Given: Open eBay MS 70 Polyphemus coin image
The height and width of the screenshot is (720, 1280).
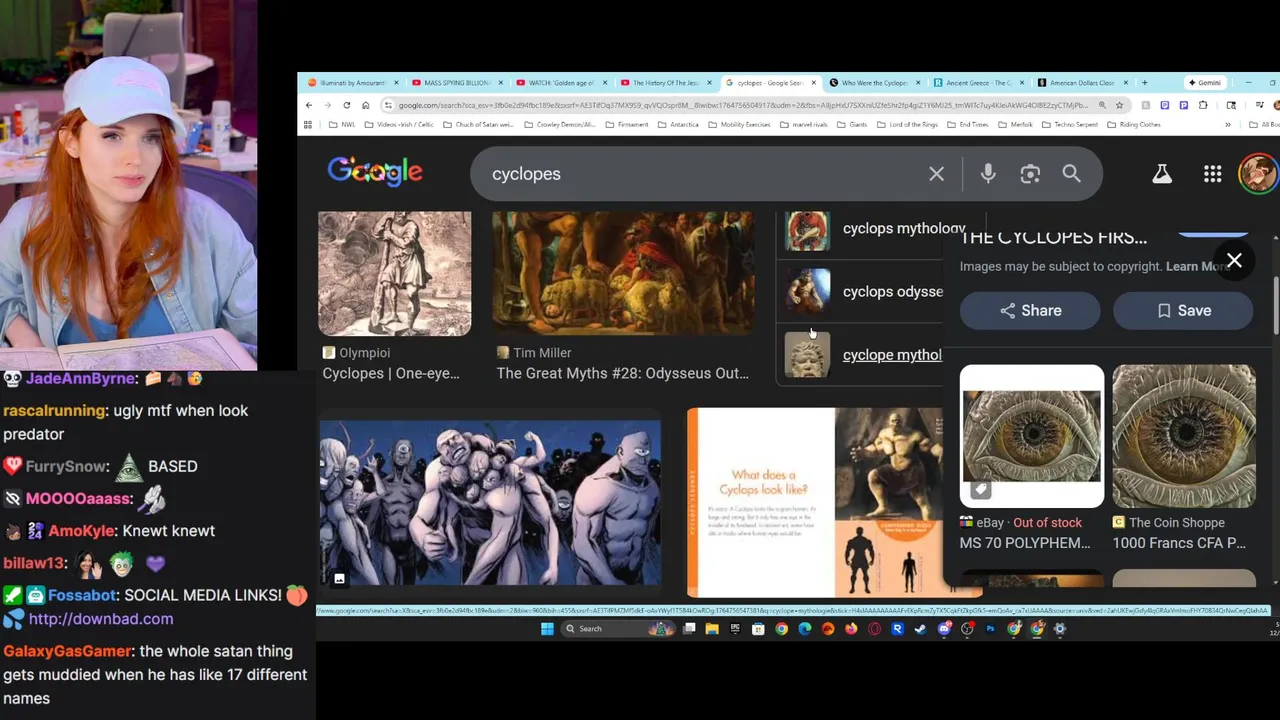Looking at the screenshot, I should tap(1032, 436).
